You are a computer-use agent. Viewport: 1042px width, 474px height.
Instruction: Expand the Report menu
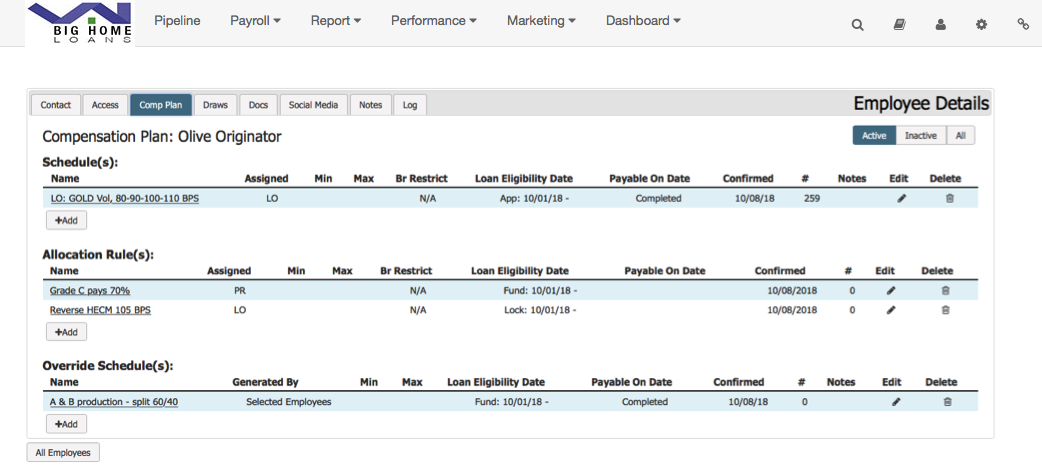pyautogui.click(x=336, y=21)
